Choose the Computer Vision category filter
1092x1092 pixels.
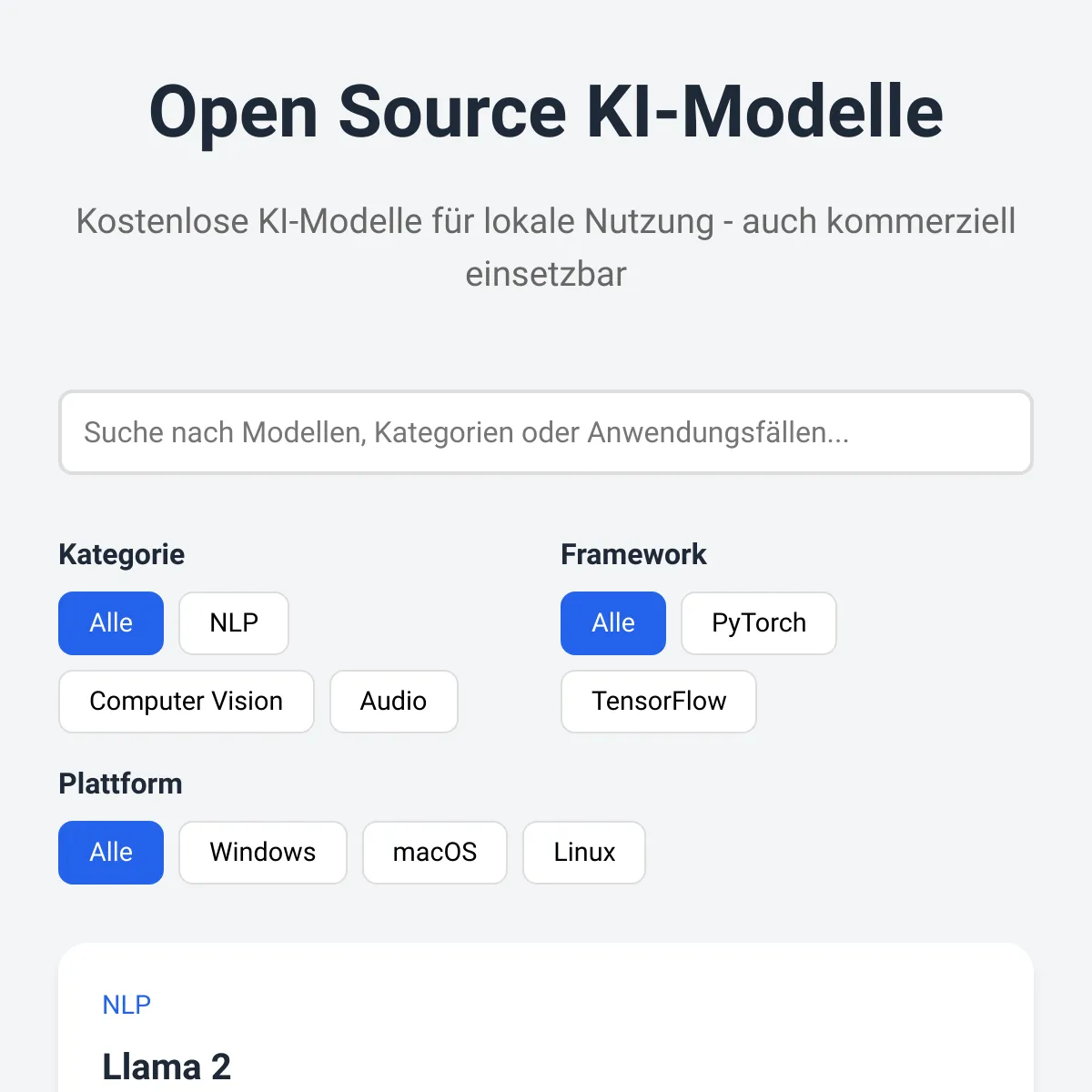pyautogui.click(x=187, y=702)
